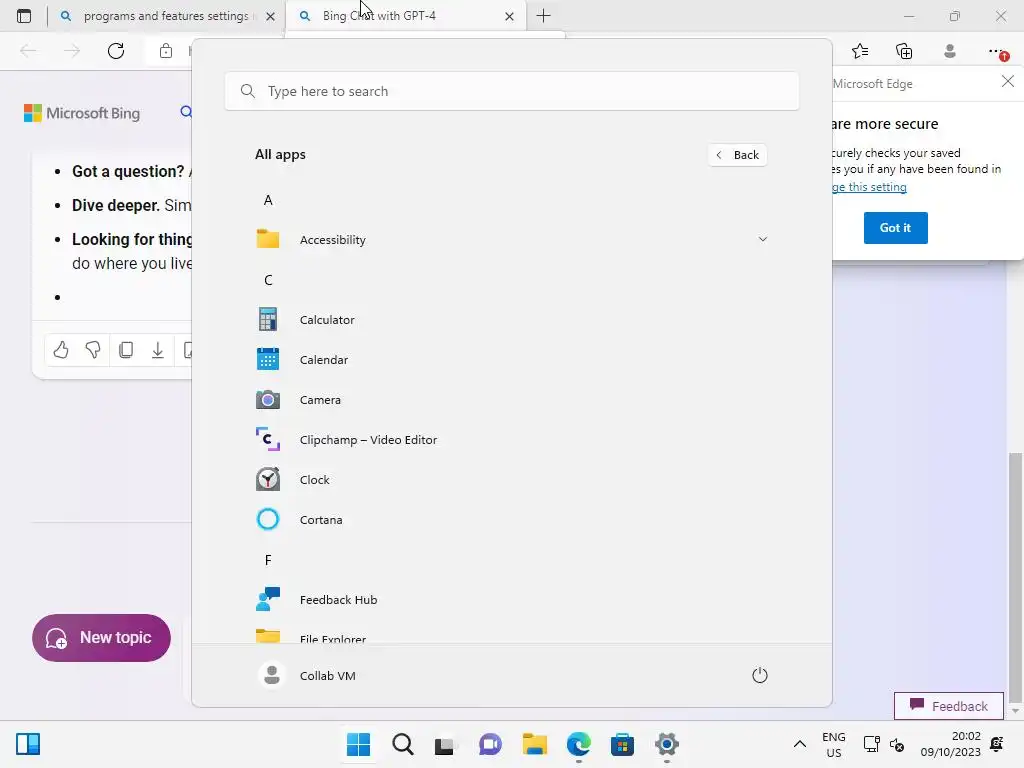The height and width of the screenshot is (768, 1024).
Task: Launch Clipchamp Video Editor
Action: click(x=511, y=440)
